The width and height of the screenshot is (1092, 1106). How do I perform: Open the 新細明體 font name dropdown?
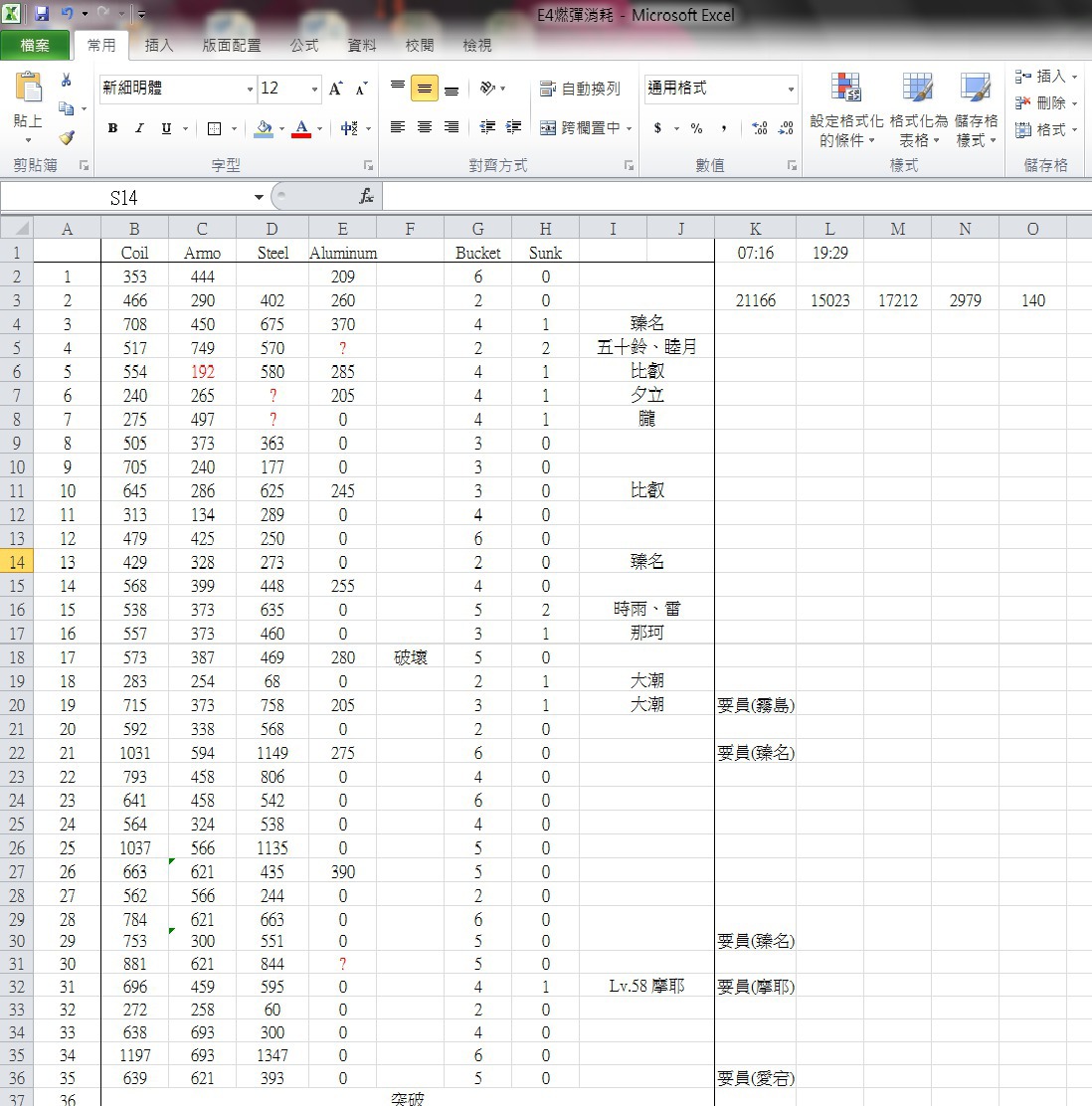(250, 90)
